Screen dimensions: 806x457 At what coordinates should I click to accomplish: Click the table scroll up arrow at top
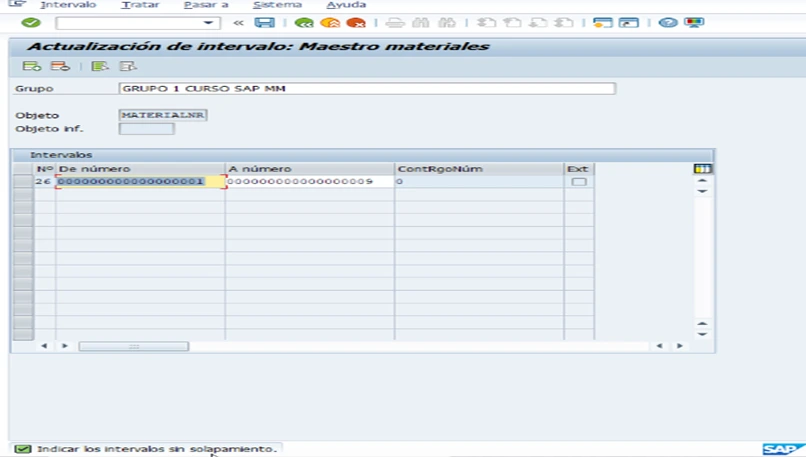(702, 181)
